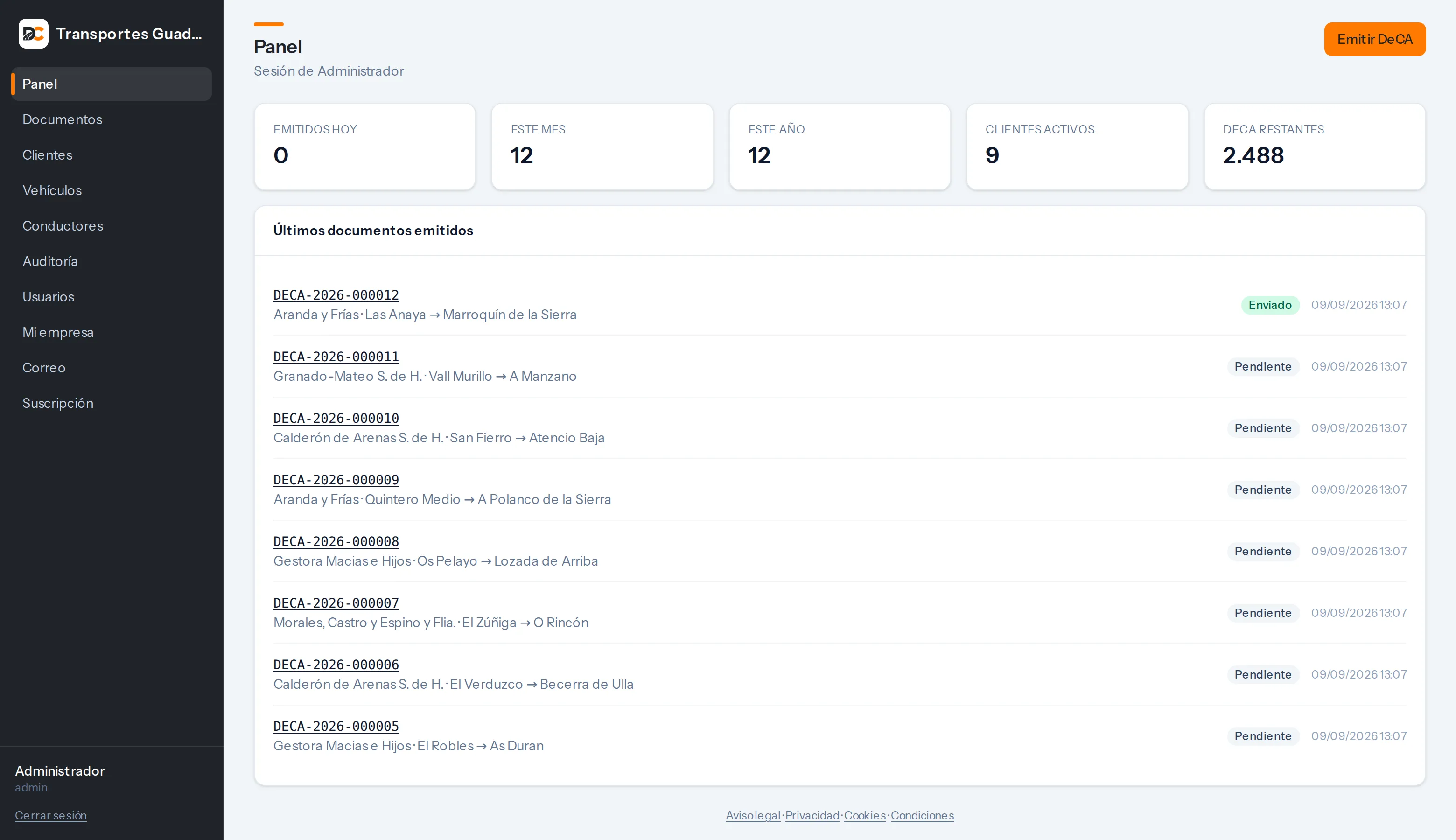Open Suscripción settings

(x=112, y=403)
